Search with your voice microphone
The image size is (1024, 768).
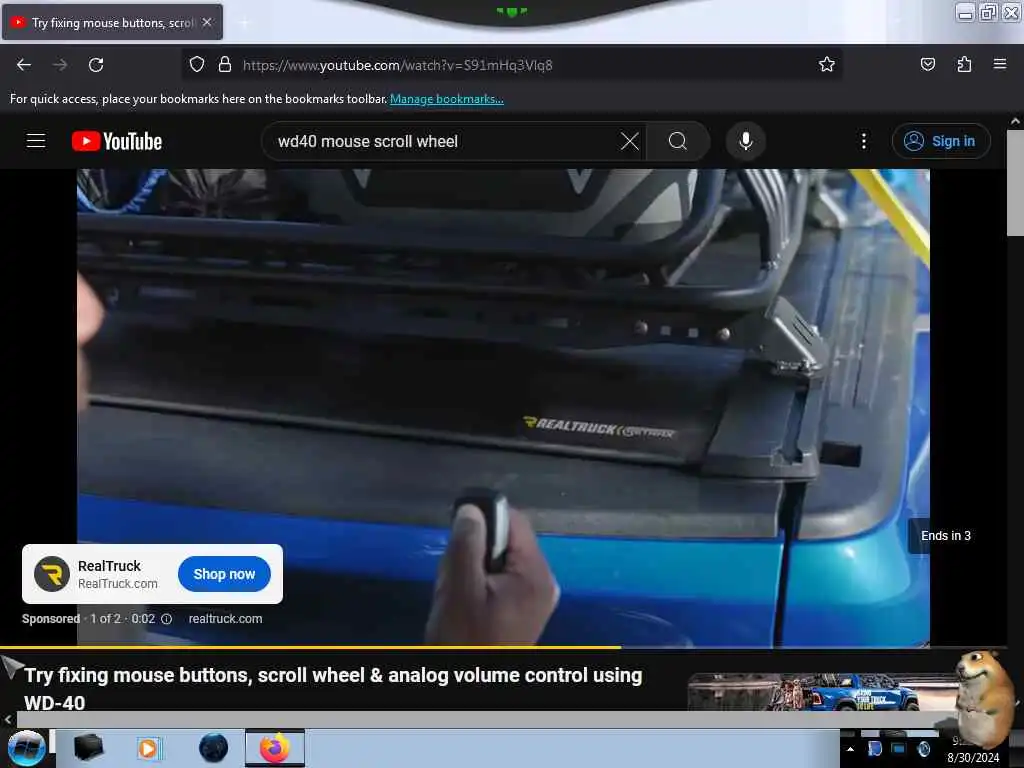coord(745,141)
